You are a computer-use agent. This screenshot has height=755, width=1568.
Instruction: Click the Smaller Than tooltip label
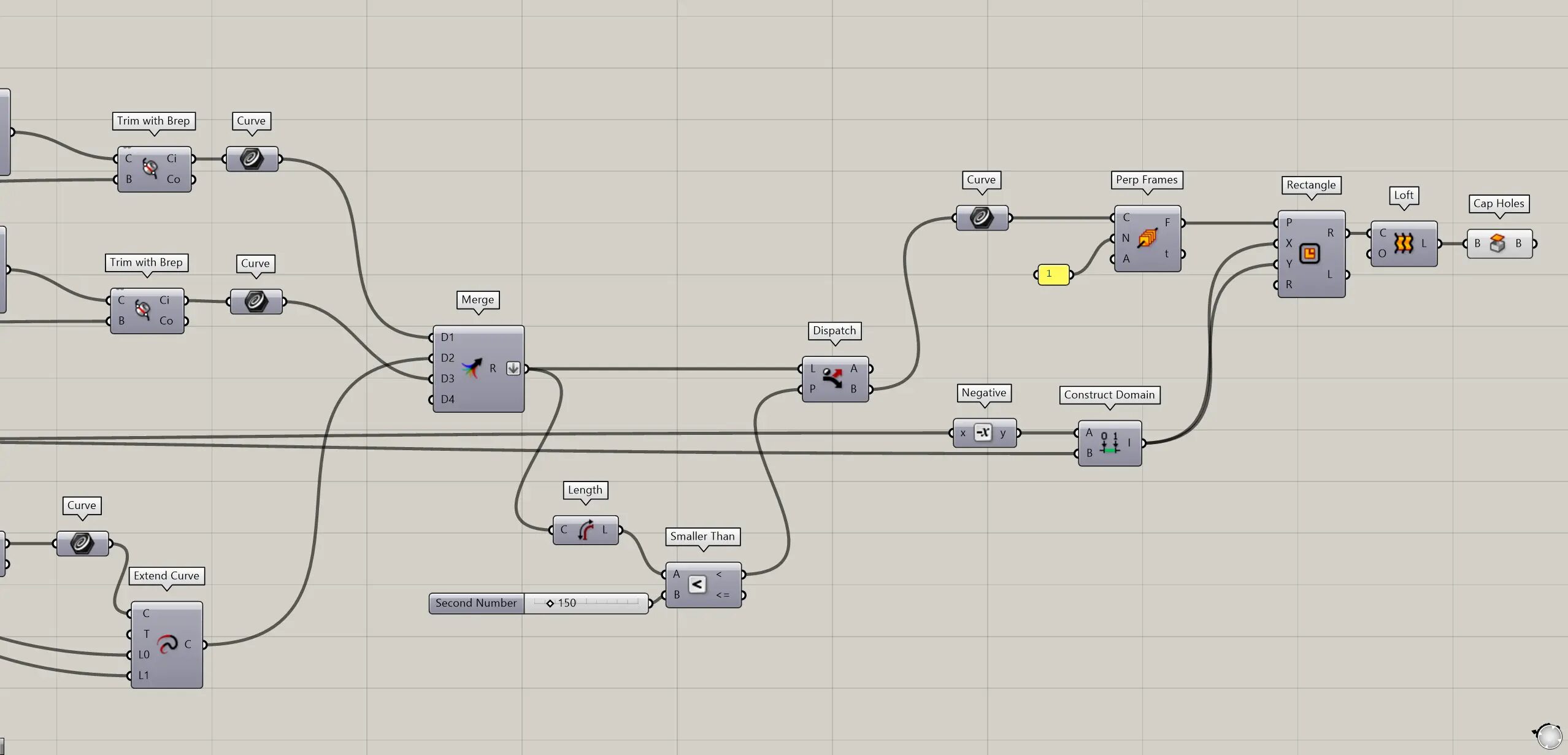click(702, 536)
